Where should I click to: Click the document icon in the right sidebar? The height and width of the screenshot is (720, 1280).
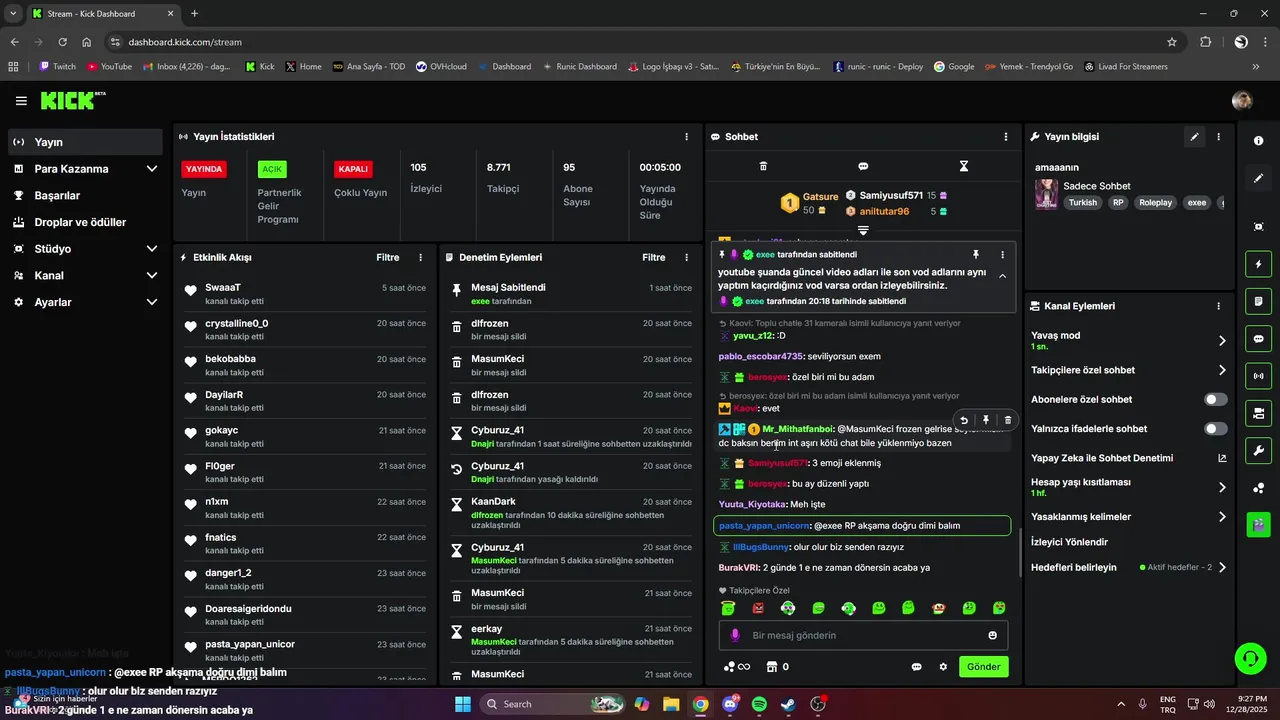coord(1258,301)
